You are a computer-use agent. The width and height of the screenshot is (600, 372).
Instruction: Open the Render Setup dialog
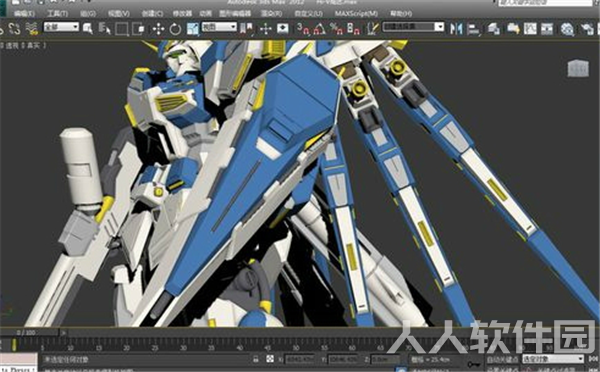[587, 29]
